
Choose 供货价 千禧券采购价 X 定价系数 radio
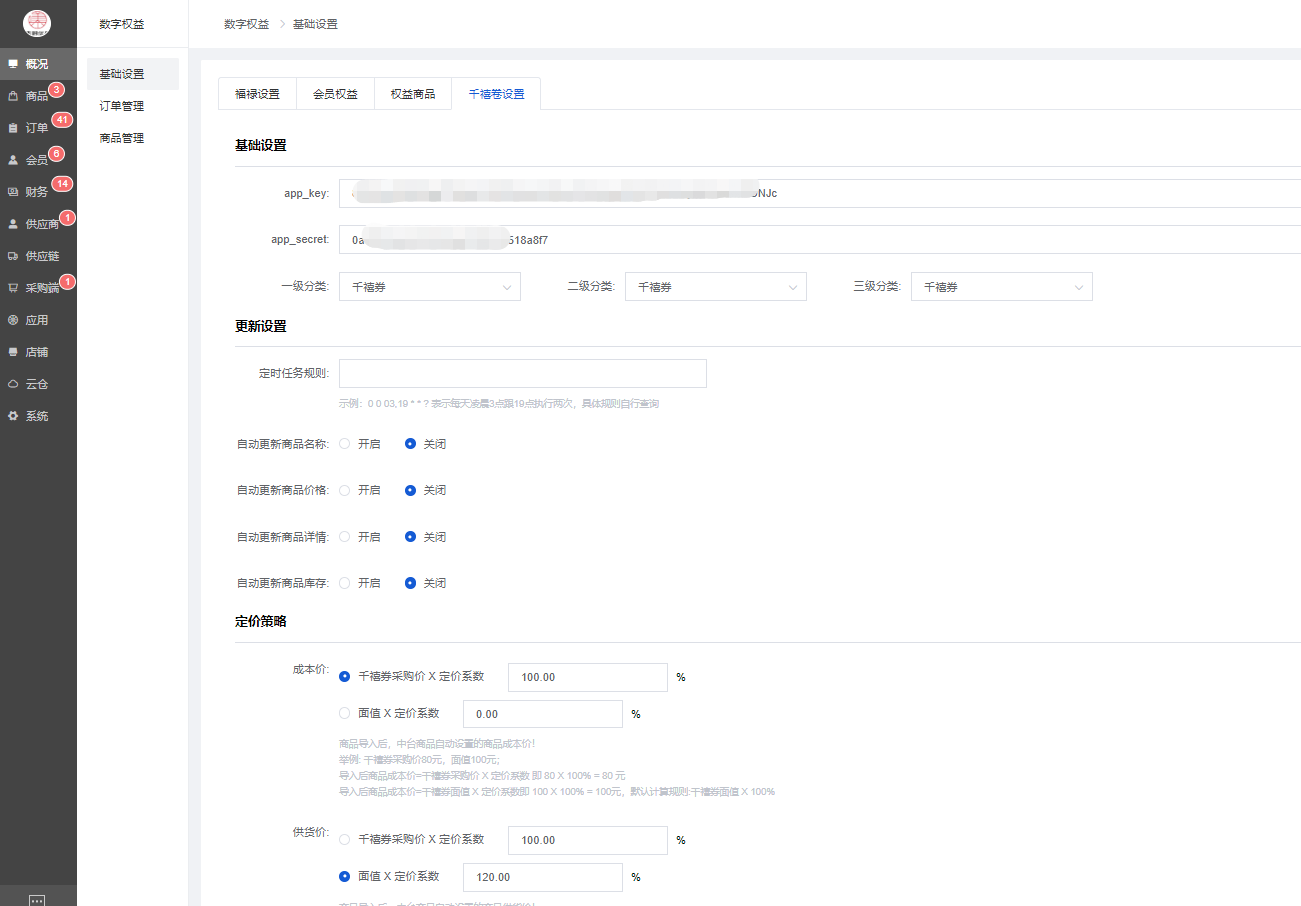[345, 839]
